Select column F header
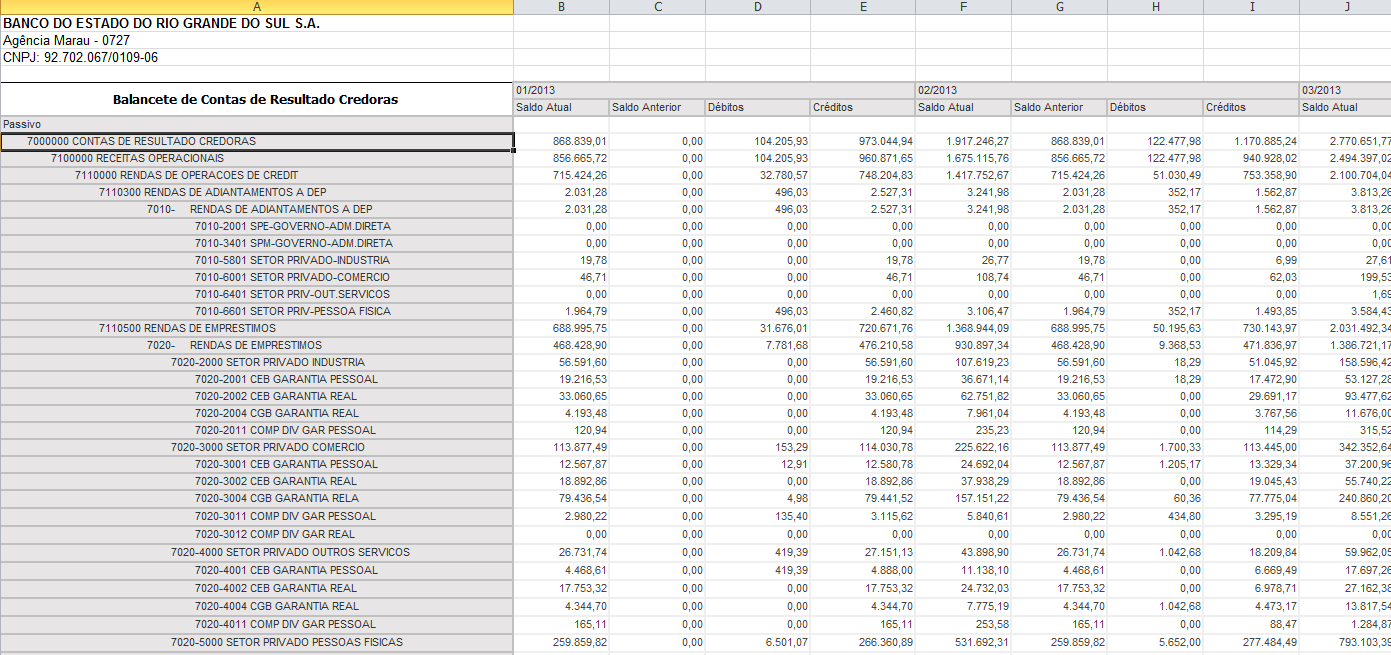Image resolution: width=1391 pixels, height=655 pixels. coord(962,7)
